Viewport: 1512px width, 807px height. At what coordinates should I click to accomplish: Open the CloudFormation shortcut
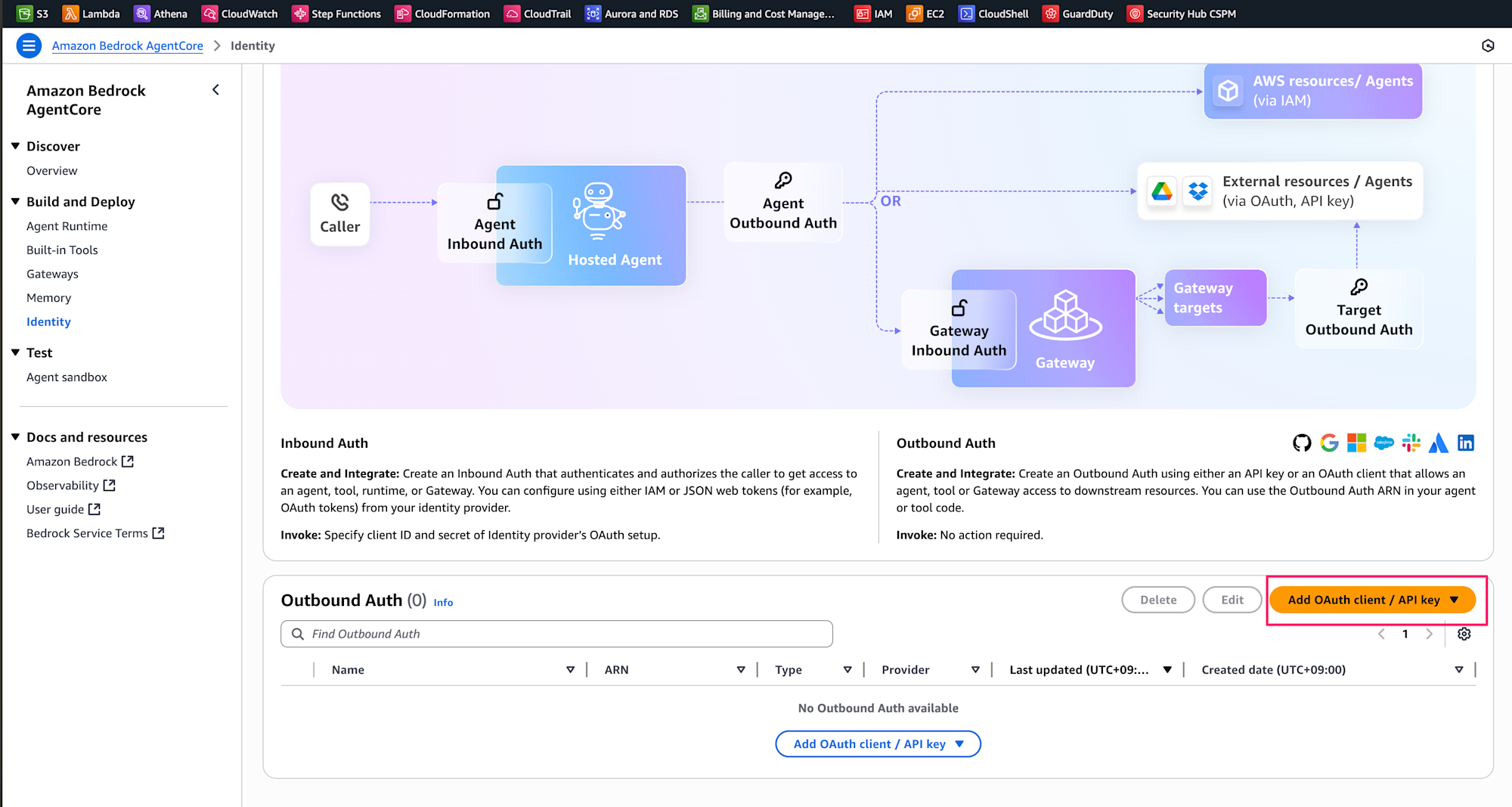coord(443,14)
